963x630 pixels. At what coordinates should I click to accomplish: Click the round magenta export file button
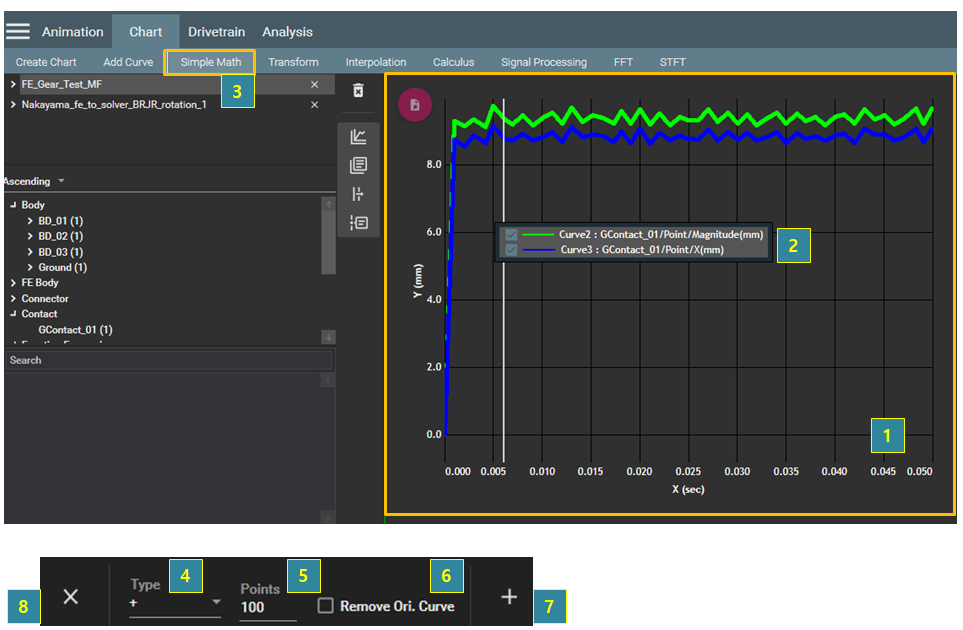(x=414, y=105)
